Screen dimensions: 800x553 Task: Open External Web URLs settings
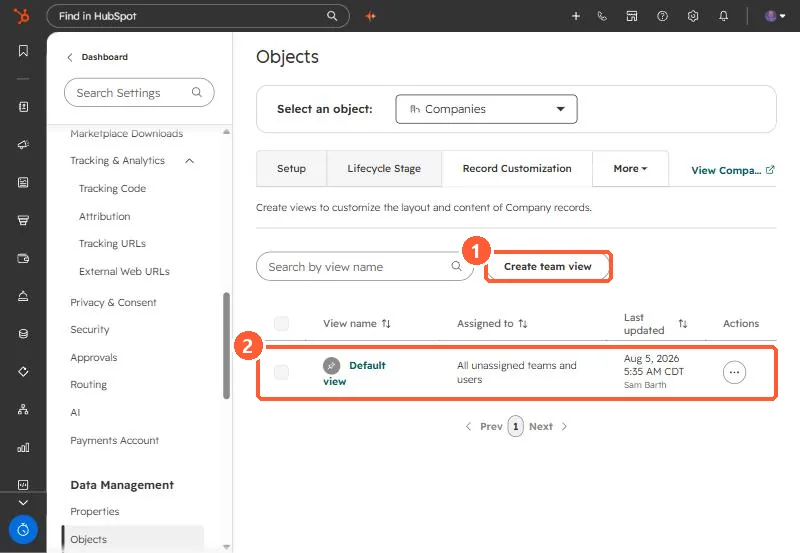[124, 271]
